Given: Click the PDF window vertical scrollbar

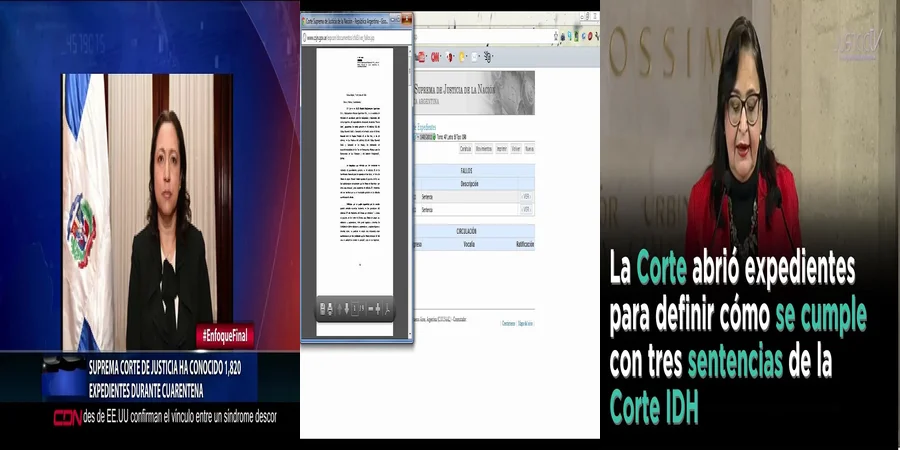Looking at the screenshot, I should 410,192.
